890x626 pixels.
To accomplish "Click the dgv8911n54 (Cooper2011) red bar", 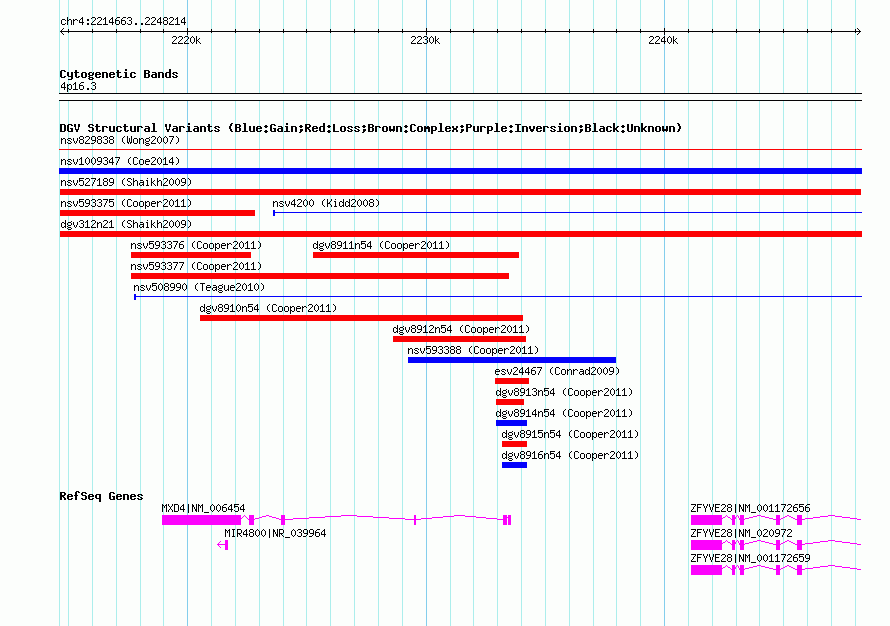I will (x=415, y=255).
